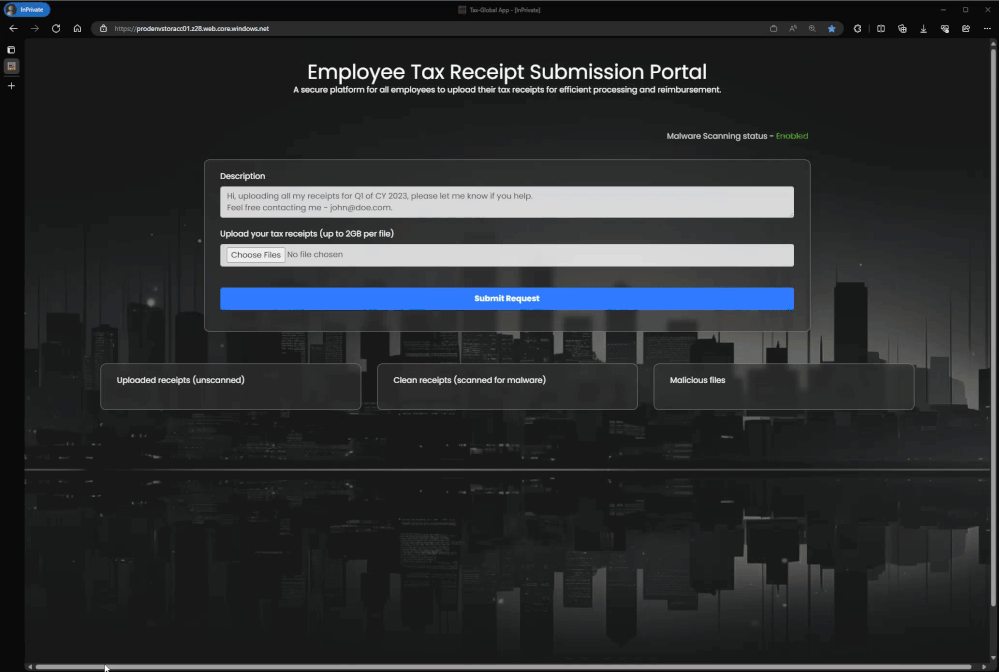Open the zoom magnifier icon in the address bar

pos(812,29)
